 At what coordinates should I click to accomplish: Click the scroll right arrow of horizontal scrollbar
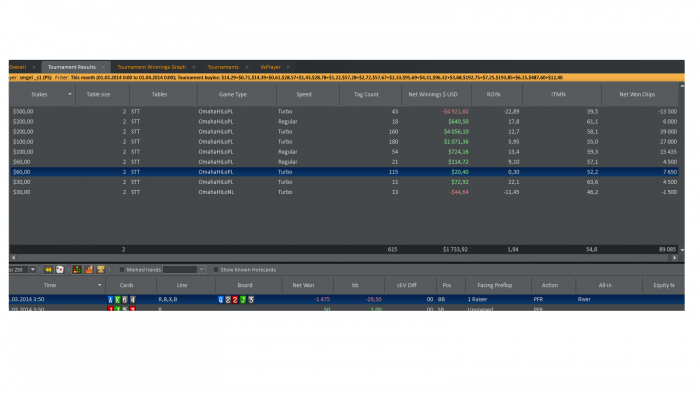pos(675,257)
